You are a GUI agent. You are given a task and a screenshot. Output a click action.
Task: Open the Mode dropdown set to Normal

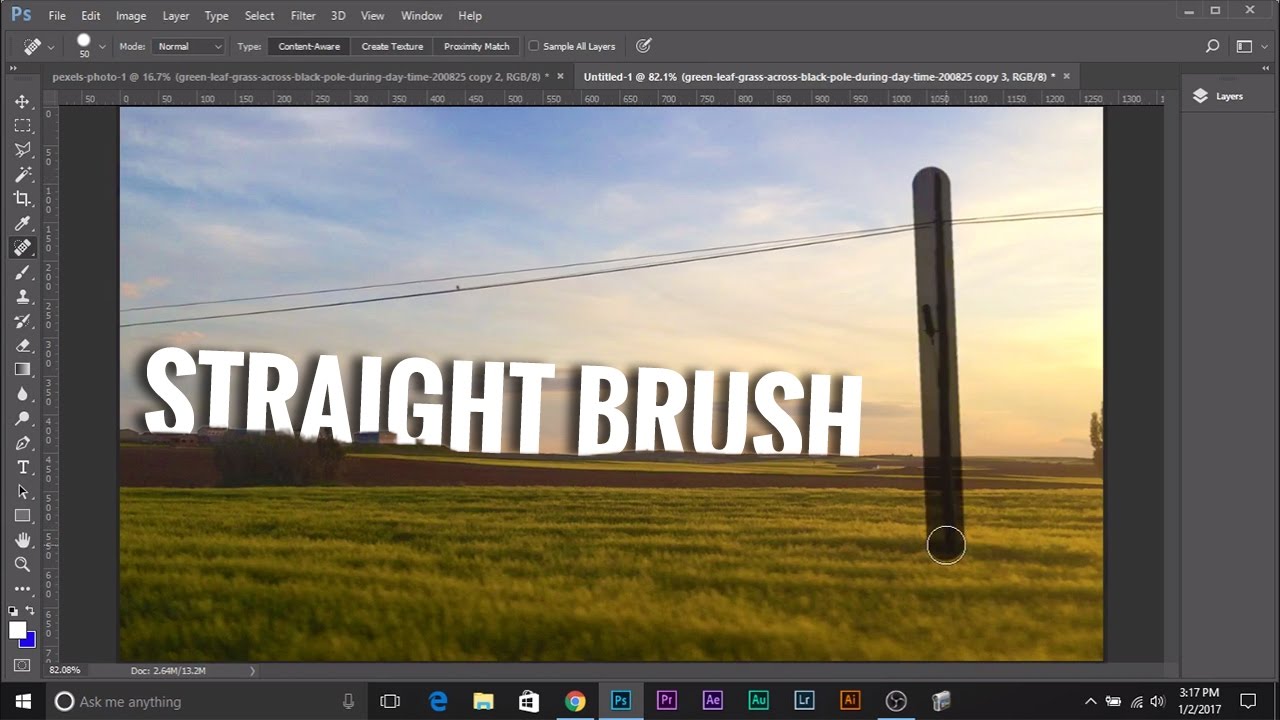point(188,46)
